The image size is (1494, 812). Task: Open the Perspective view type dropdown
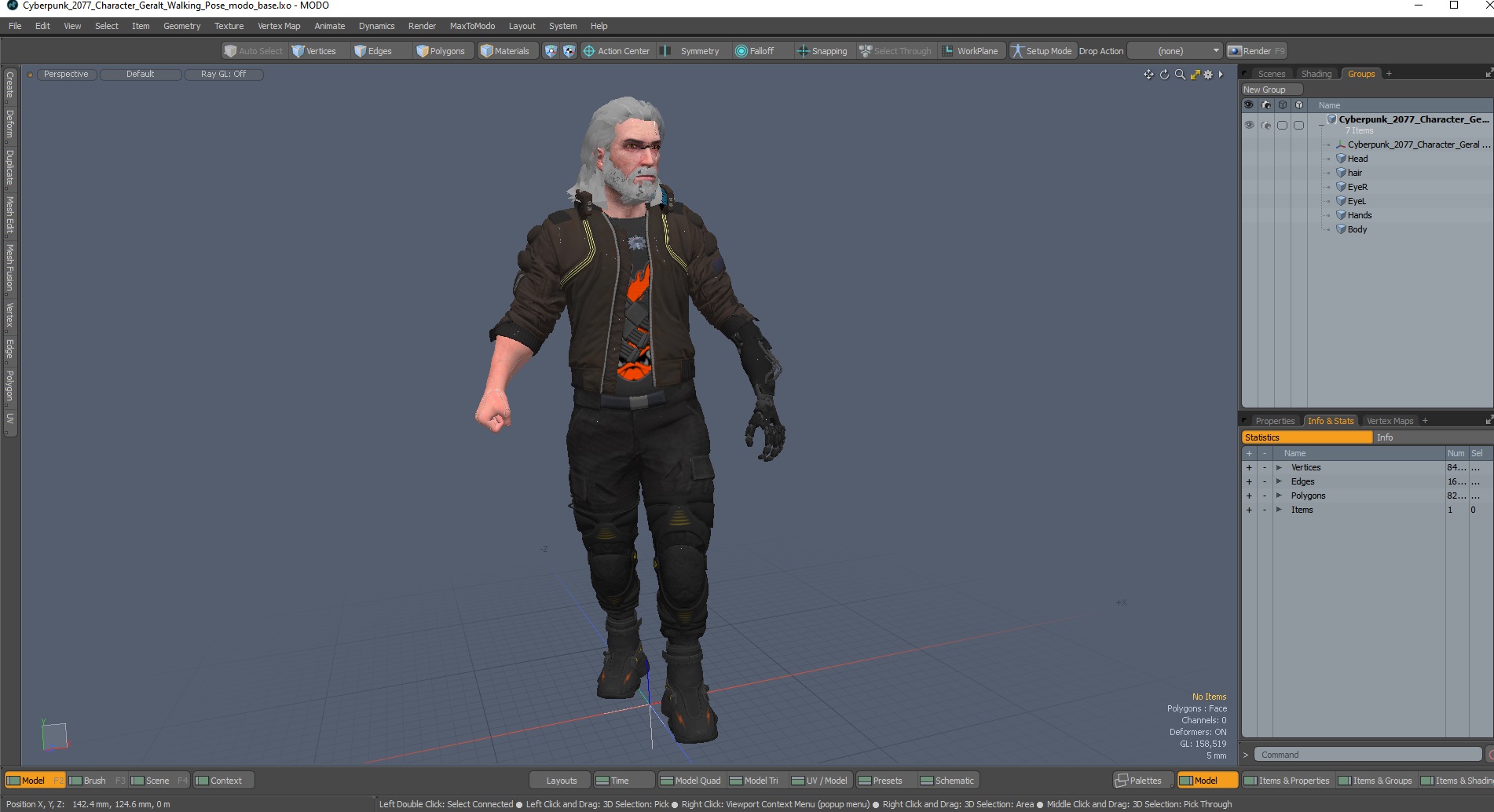click(x=66, y=75)
